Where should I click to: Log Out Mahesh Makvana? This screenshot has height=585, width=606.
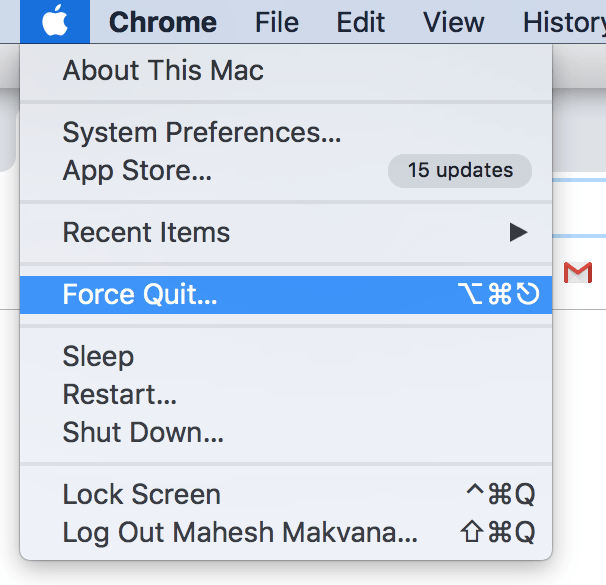(x=286, y=532)
